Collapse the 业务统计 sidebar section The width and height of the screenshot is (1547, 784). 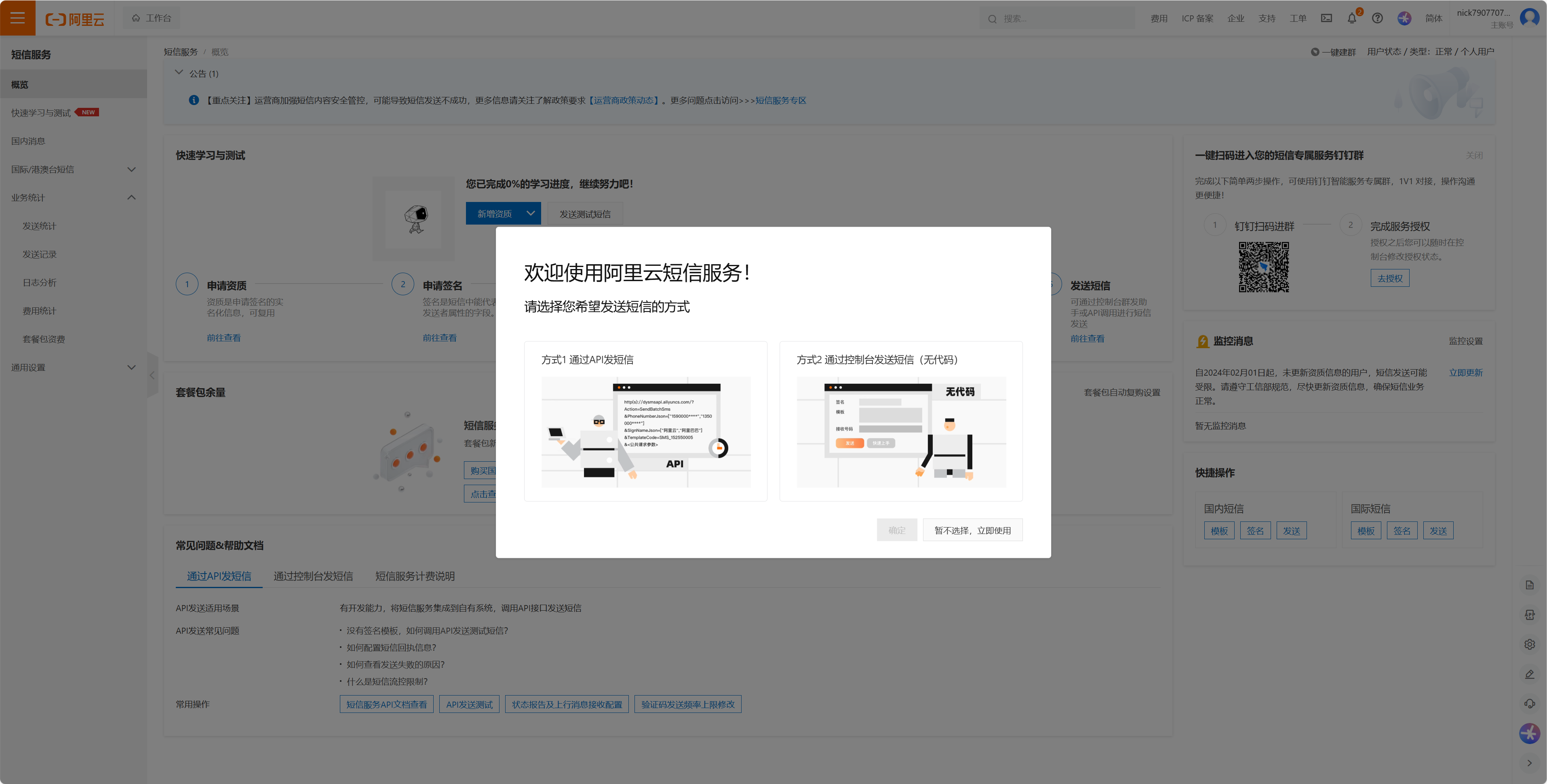(x=131, y=198)
